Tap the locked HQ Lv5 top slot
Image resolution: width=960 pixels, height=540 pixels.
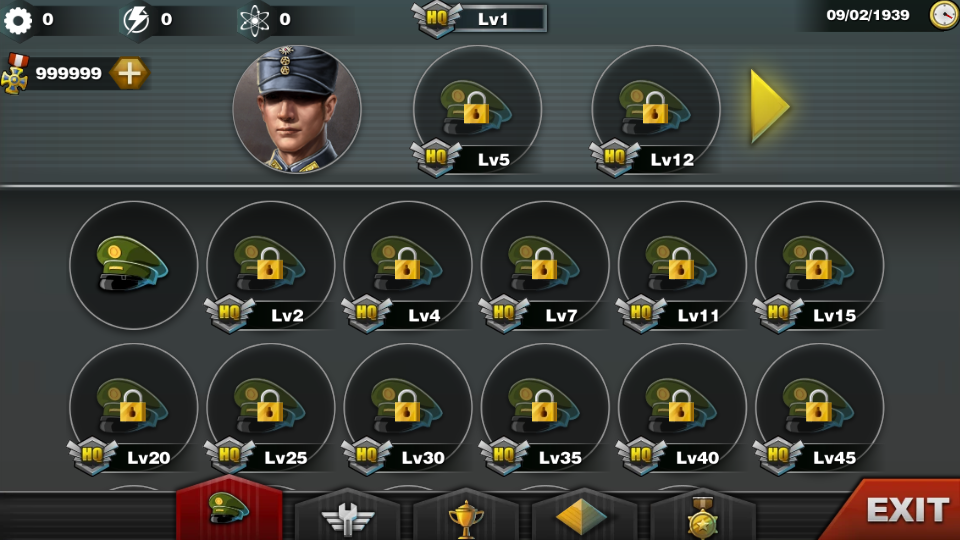click(x=477, y=110)
